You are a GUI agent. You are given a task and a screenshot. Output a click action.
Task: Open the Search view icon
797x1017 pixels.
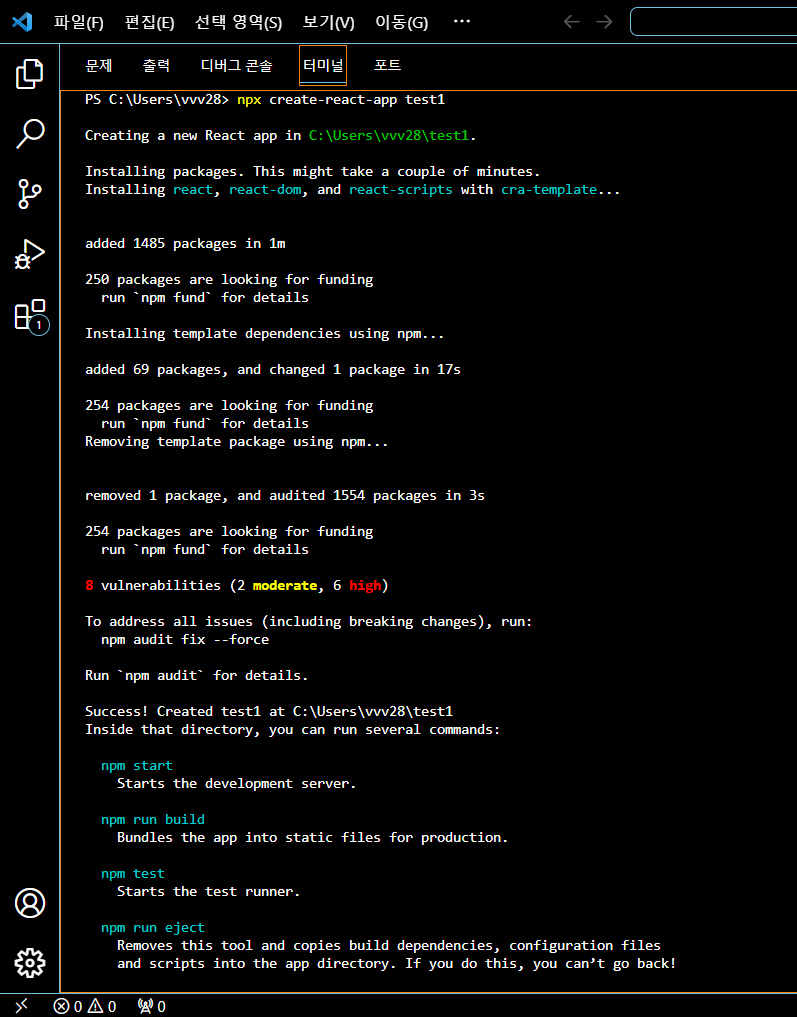[29, 134]
